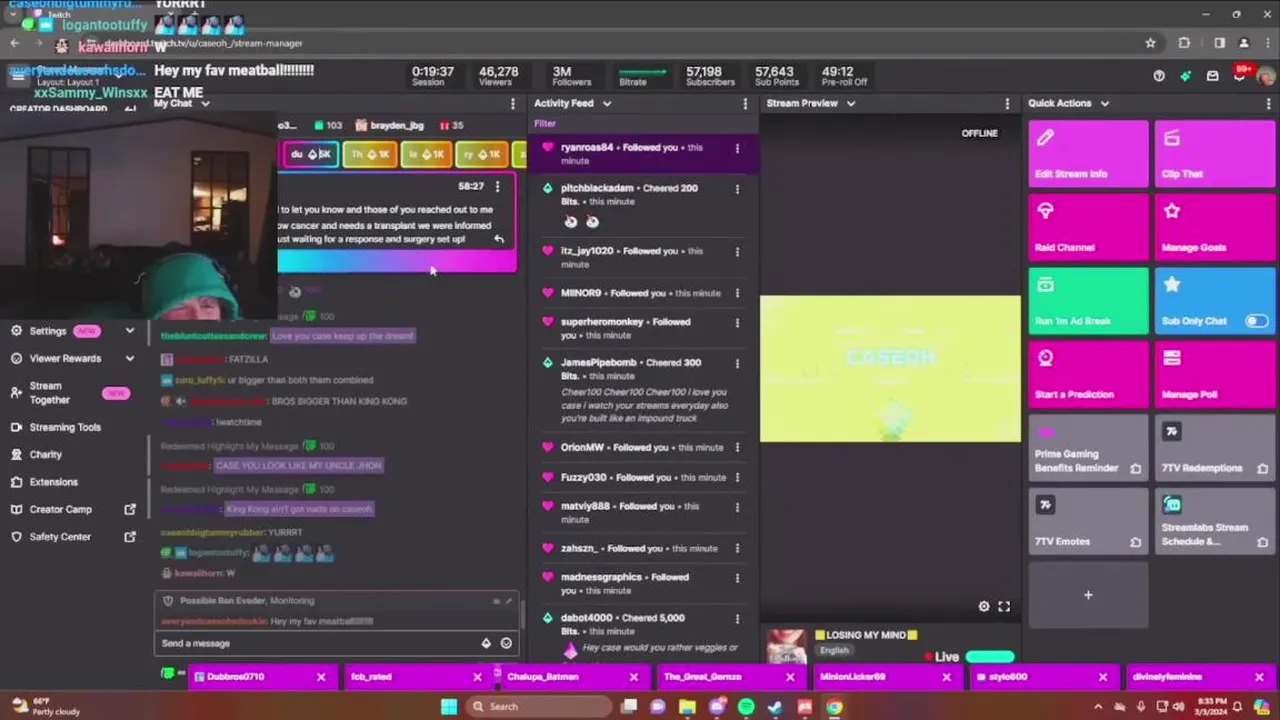Open options for dabot4000 cheer event

click(x=737, y=618)
